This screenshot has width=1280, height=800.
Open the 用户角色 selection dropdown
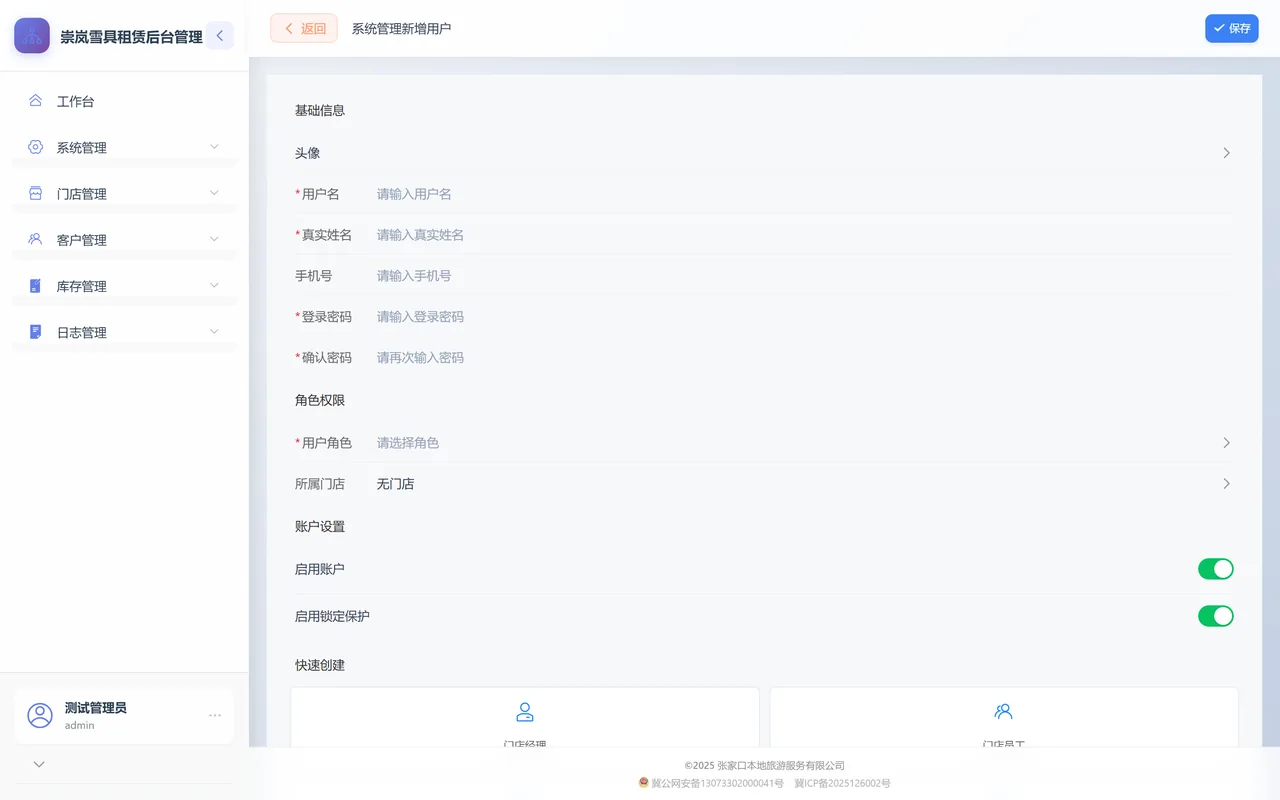[x=763, y=443]
